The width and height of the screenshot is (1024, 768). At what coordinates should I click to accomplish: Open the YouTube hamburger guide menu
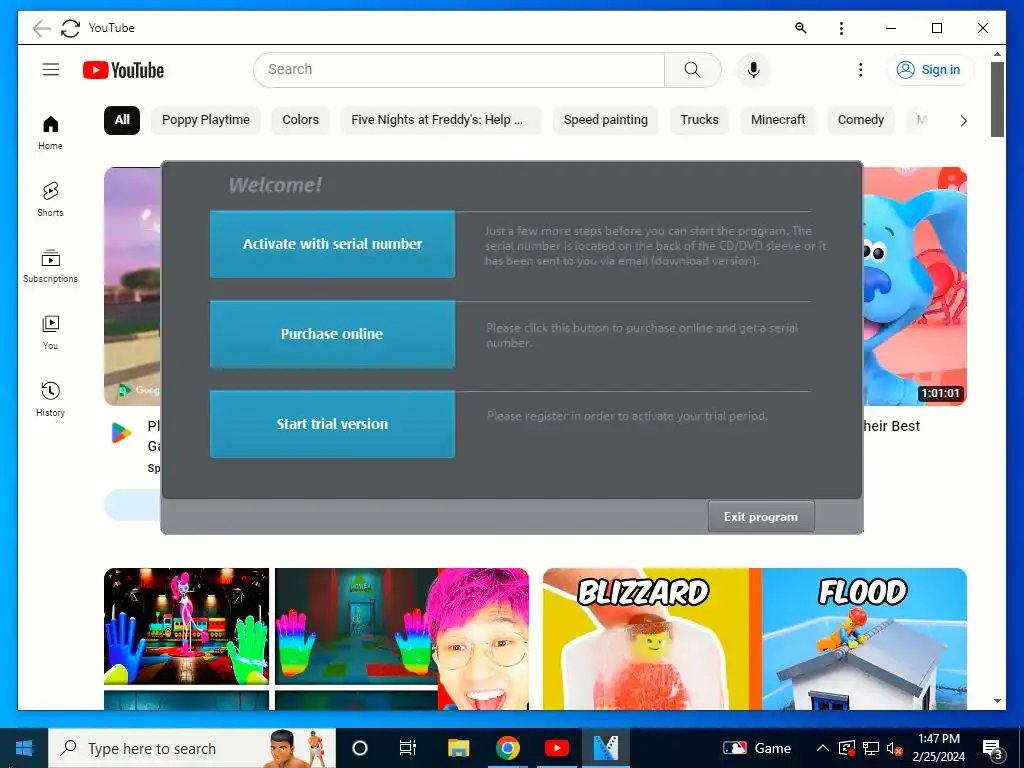[x=51, y=69]
